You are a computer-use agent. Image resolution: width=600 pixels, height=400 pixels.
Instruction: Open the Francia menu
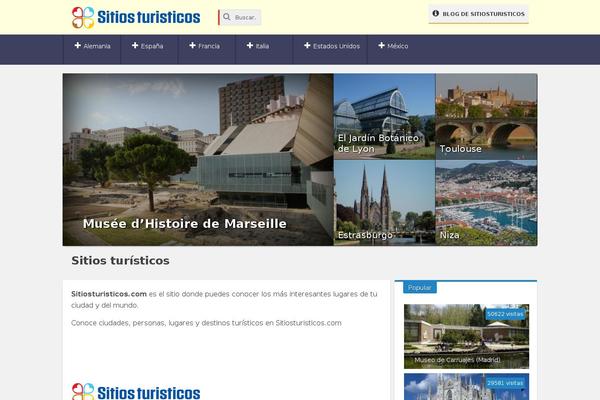click(x=207, y=49)
